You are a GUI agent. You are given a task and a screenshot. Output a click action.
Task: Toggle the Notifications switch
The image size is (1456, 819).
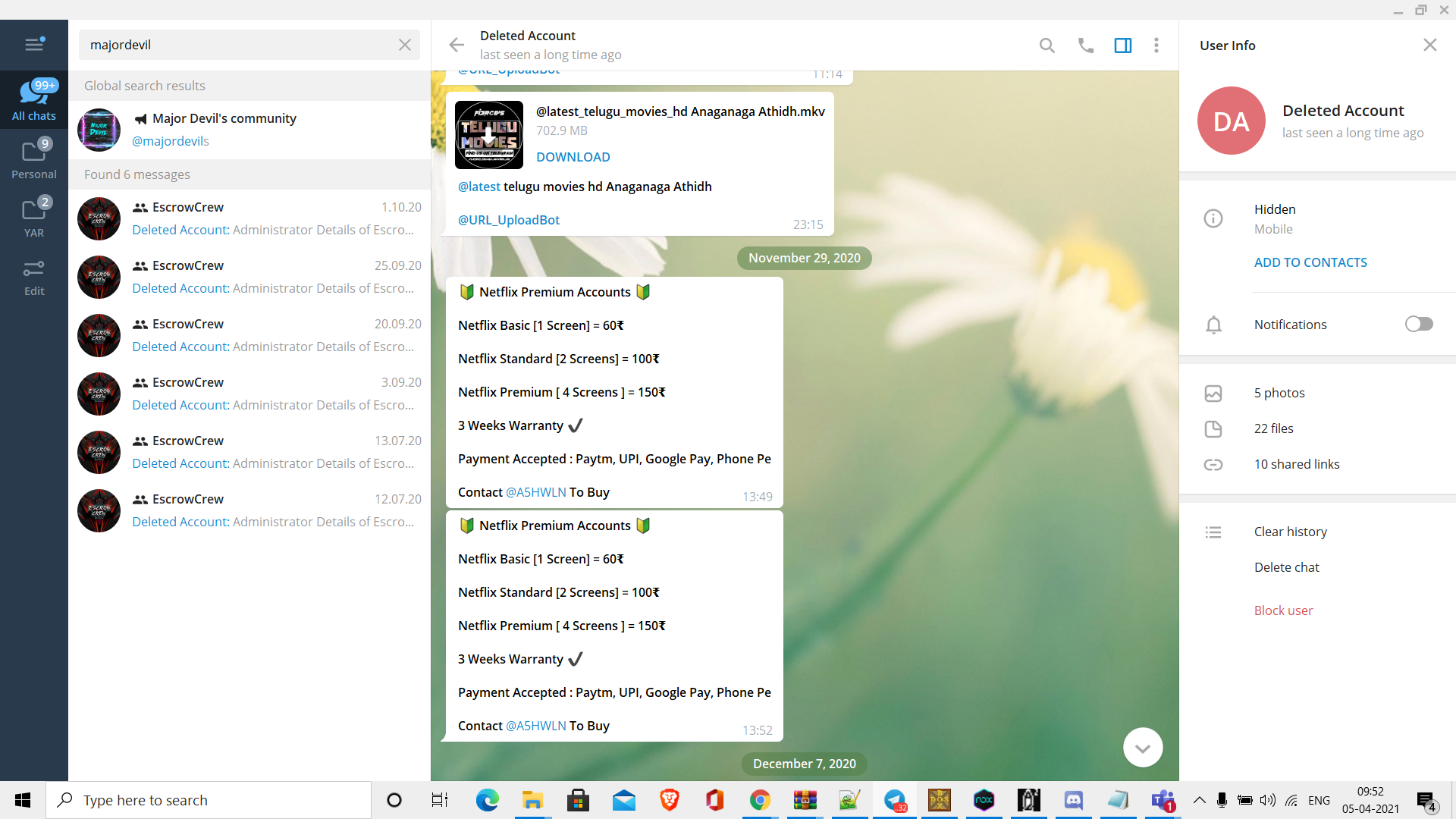pos(1419,325)
